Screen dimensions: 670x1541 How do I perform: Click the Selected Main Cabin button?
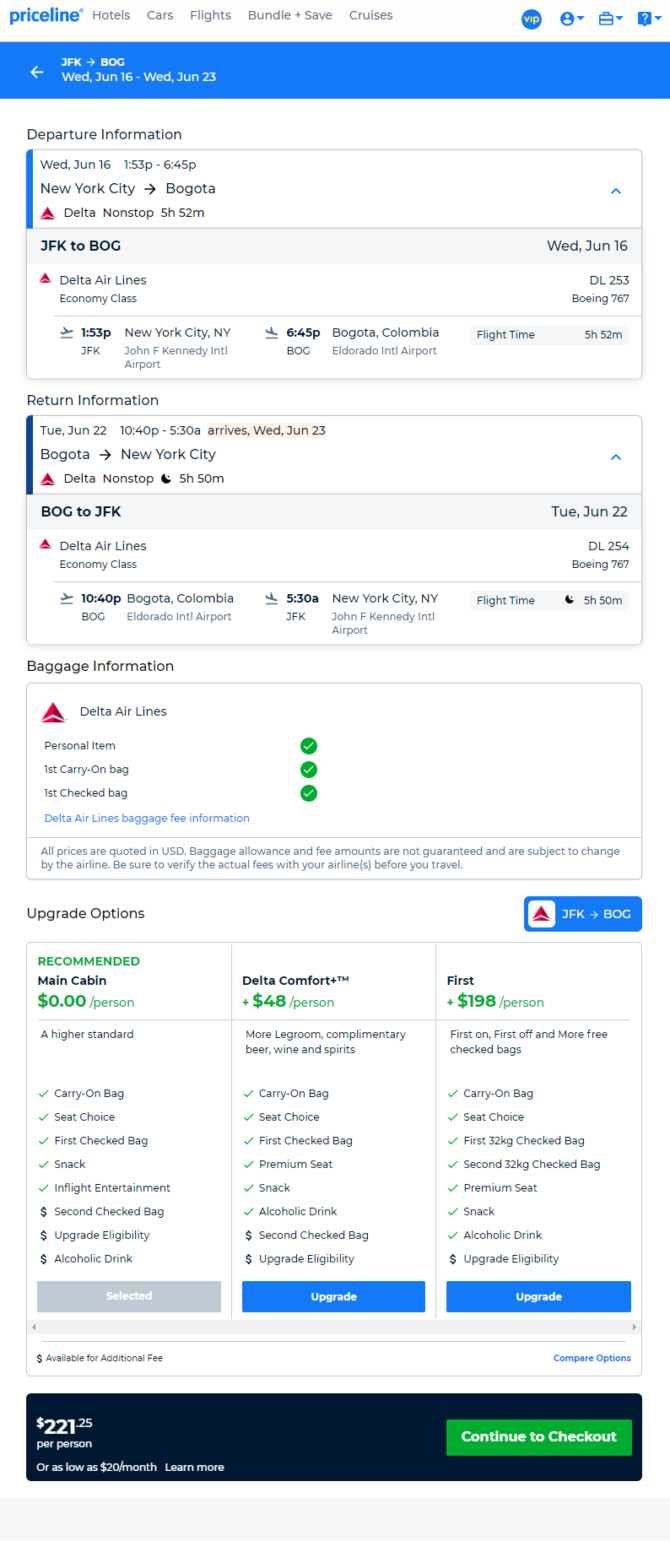[129, 1296]
